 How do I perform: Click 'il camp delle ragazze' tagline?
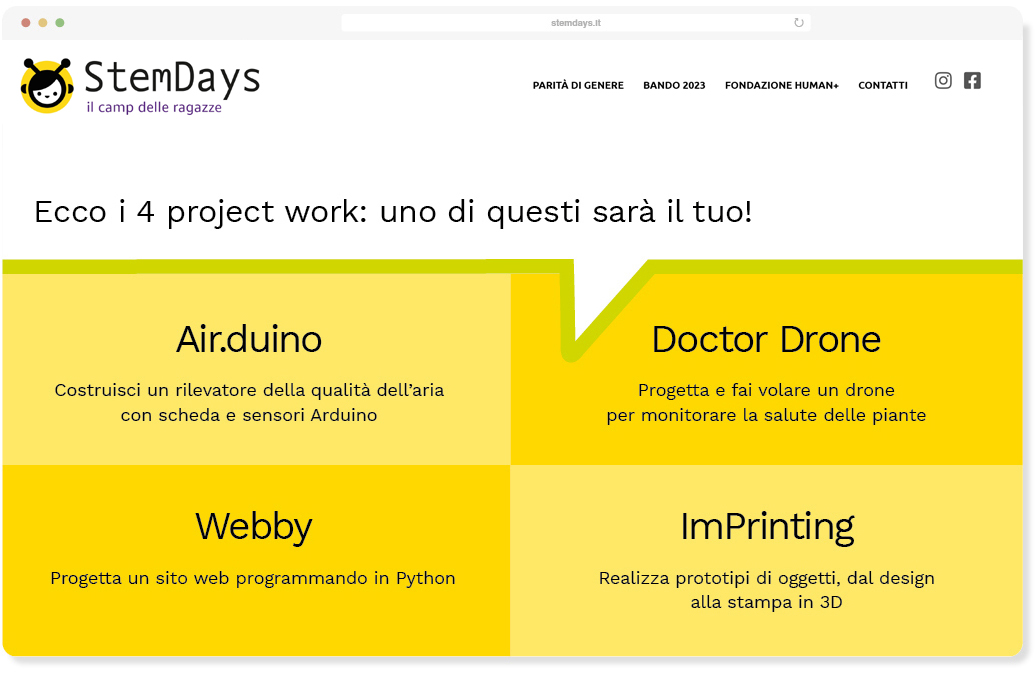tap(154, 108)
